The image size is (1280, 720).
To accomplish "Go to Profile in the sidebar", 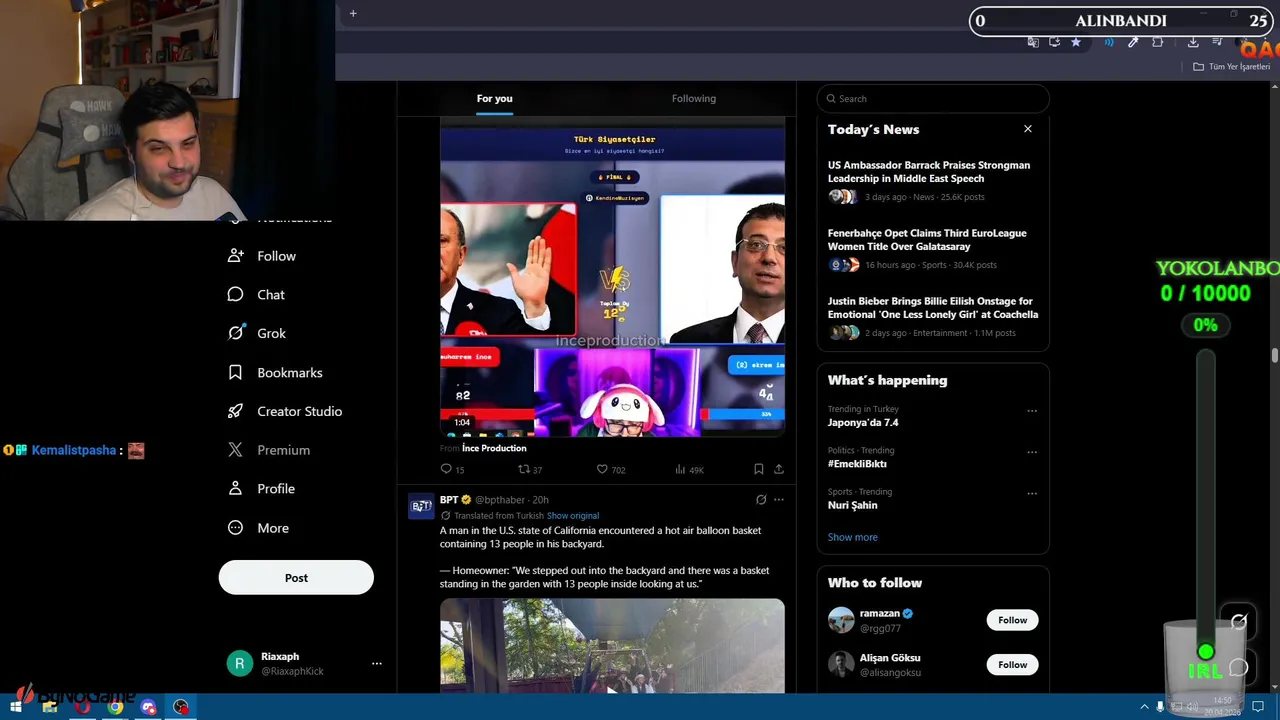I will tap(261, 489).
